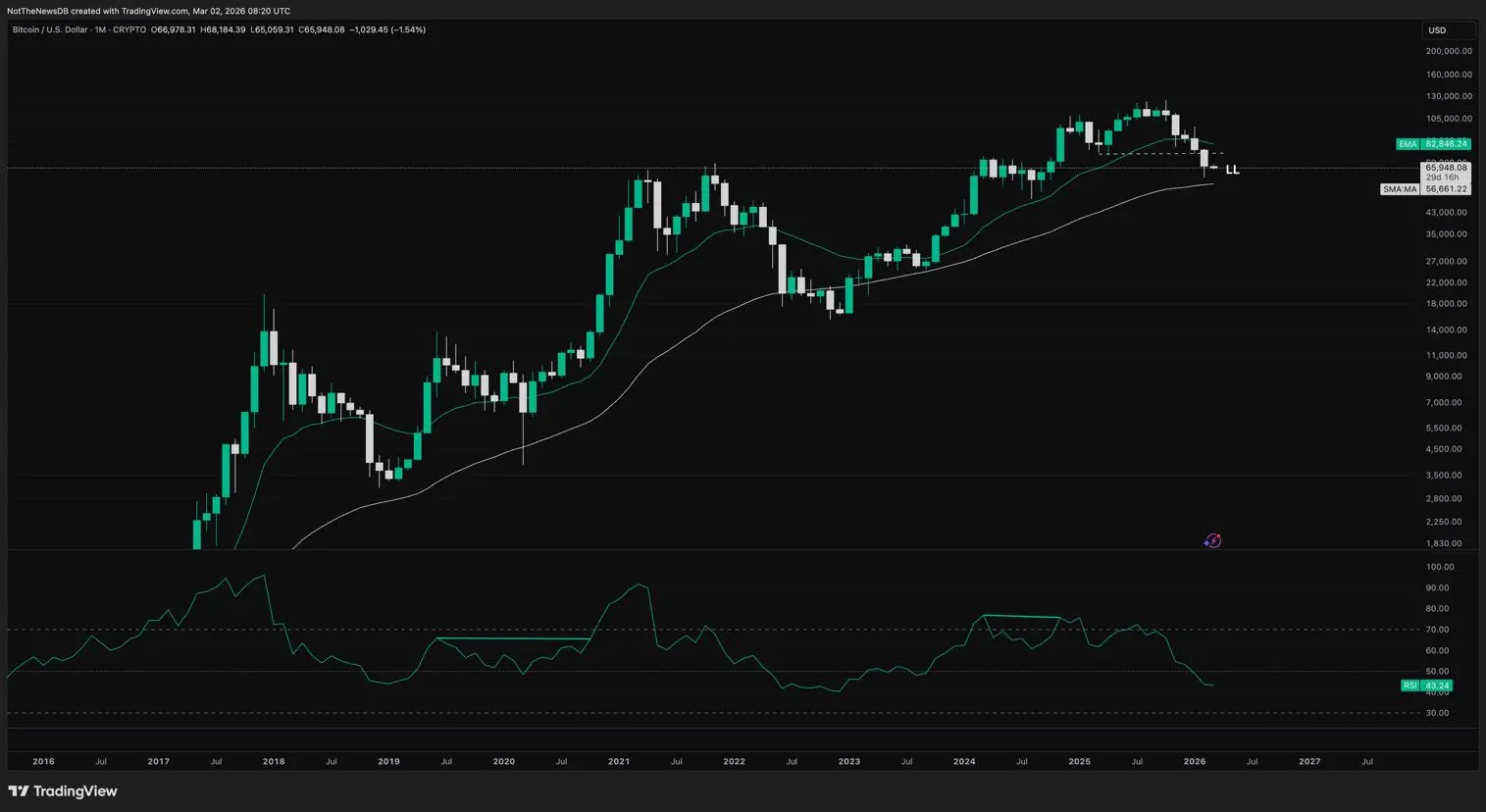Click the 27,000.00 price axis label

click(x=1447, y=261)
